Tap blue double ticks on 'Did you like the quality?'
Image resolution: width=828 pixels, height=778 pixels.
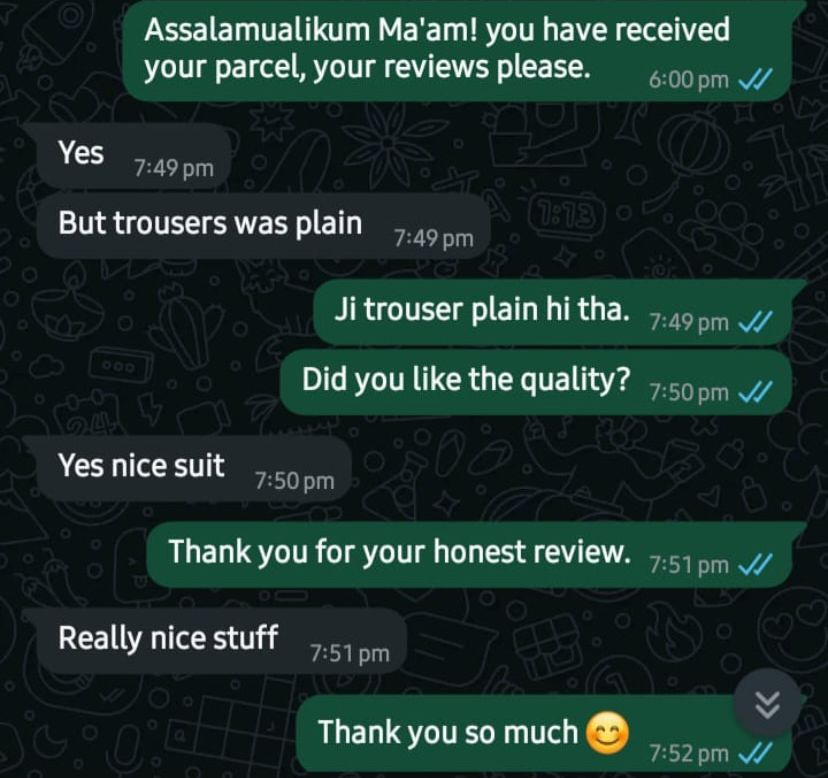click(x=755, y=392)
